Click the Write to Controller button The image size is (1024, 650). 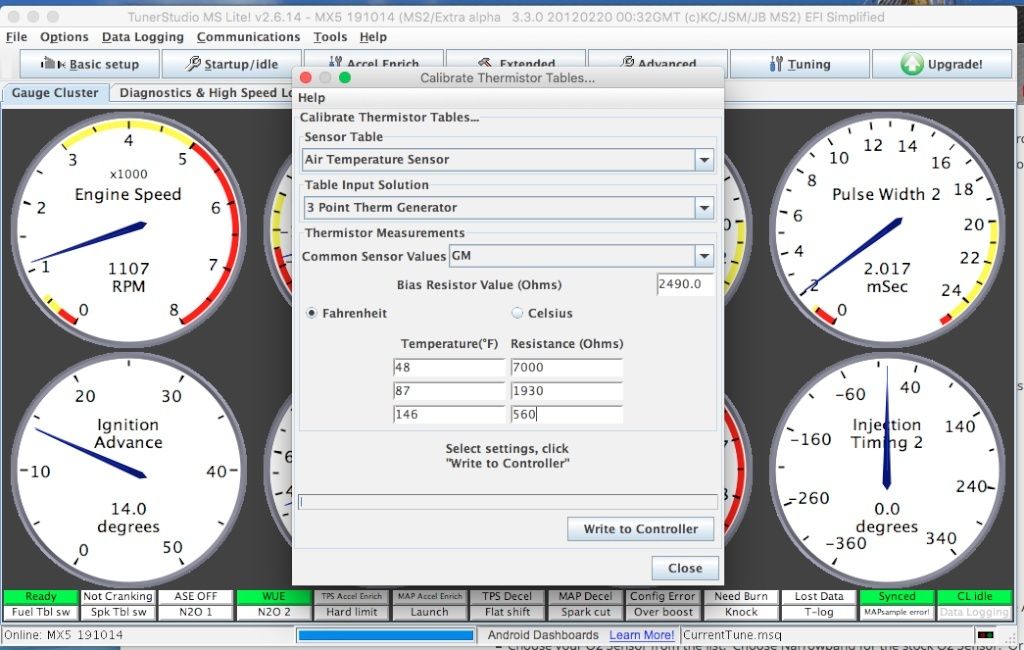click(x=640, y=528)
